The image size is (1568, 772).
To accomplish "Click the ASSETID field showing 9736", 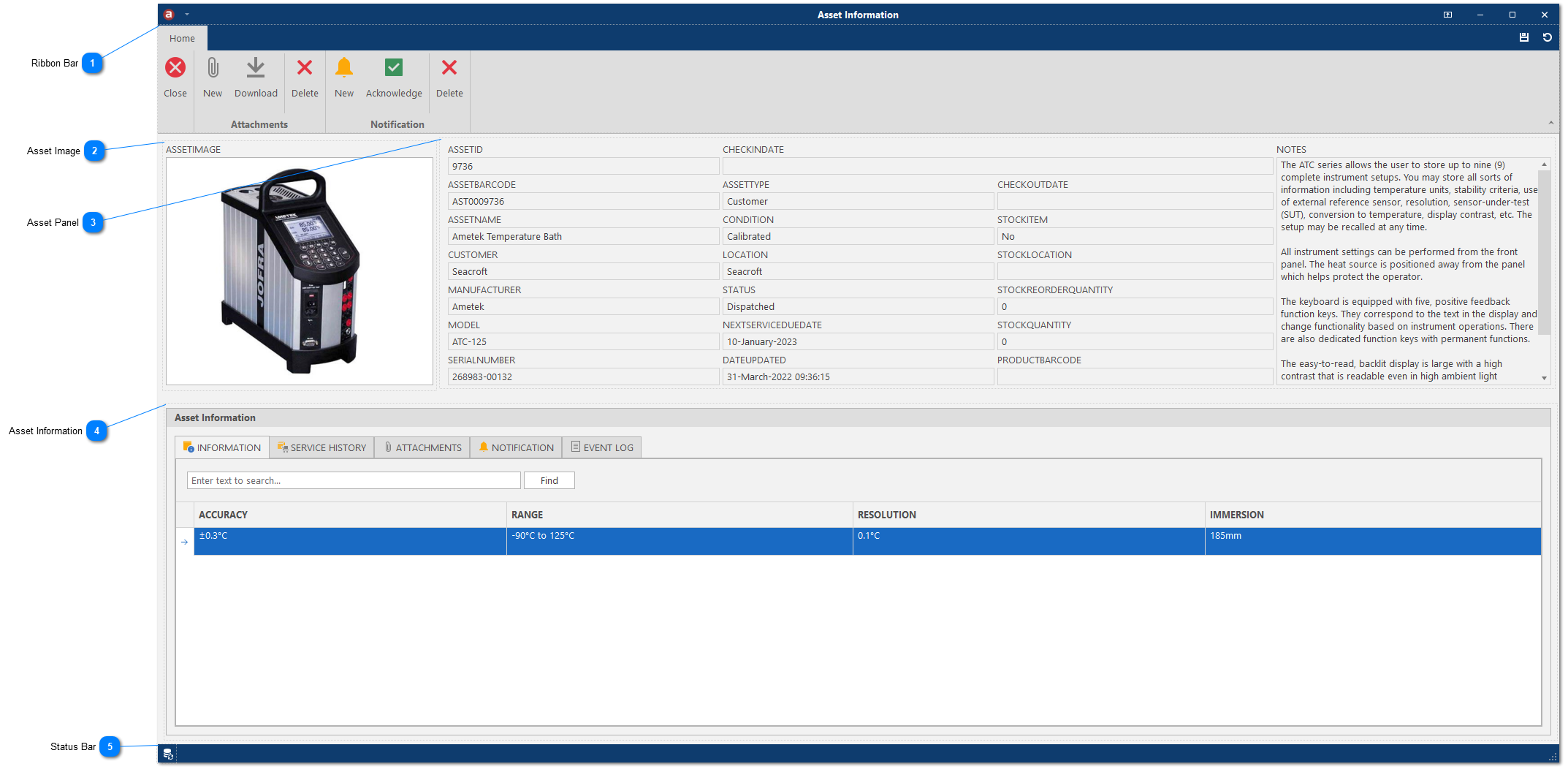I will (583, 166).
